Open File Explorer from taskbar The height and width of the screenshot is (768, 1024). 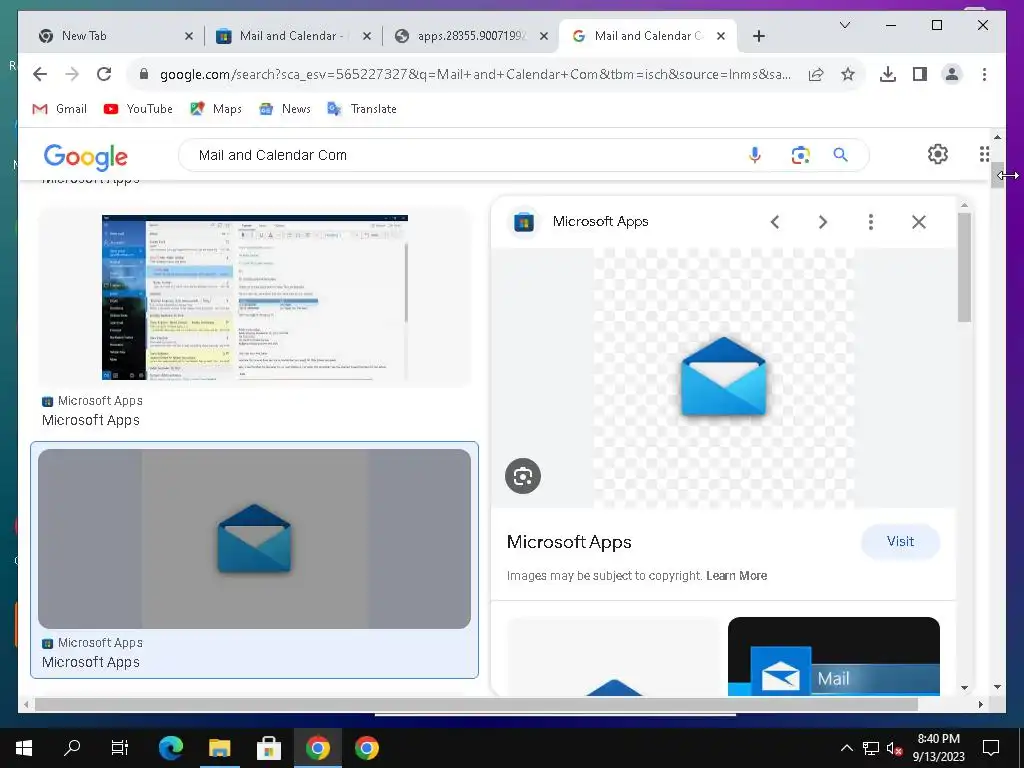[219, 748]
